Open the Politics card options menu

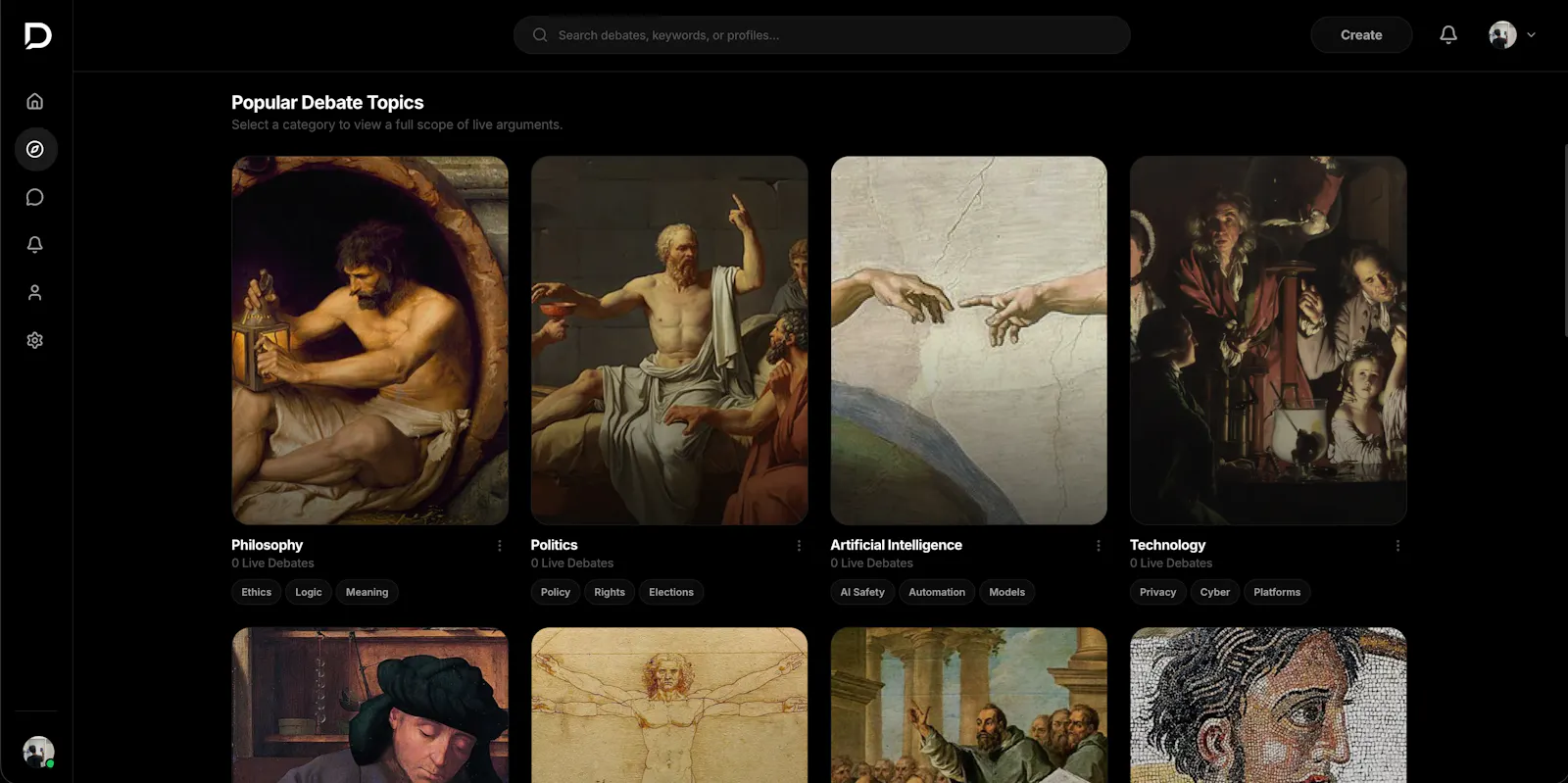[799, 546]
